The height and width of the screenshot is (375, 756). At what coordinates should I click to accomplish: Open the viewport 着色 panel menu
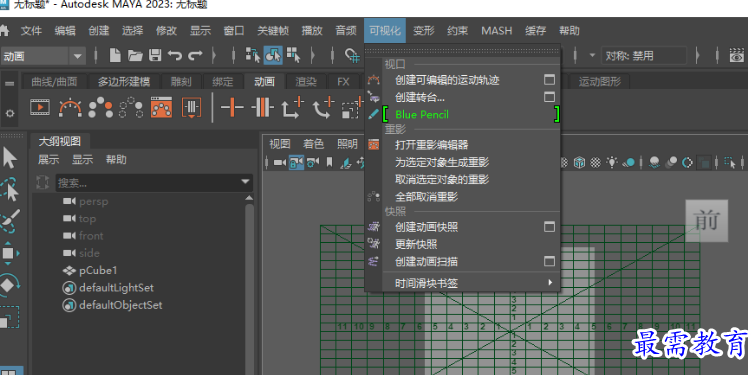pyautogui.click(x=313, y=144)
